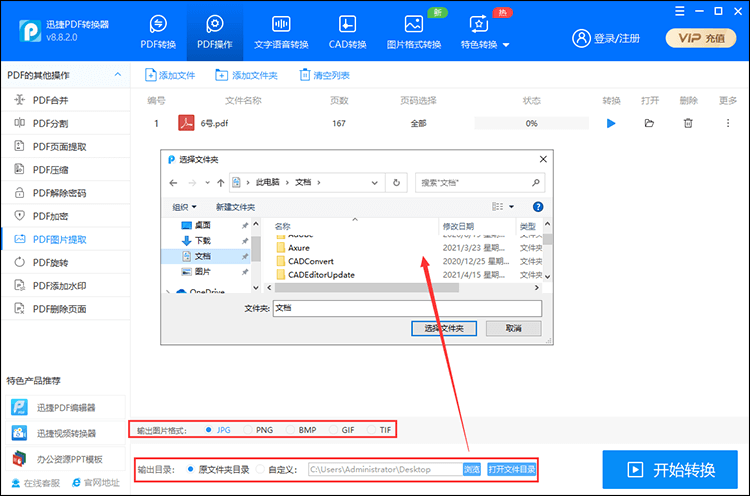Image resolution: width=750 pixels, height=496 pixels.
Task: Select PDF分割 in the sidebar
Action: tap(66, 123)
